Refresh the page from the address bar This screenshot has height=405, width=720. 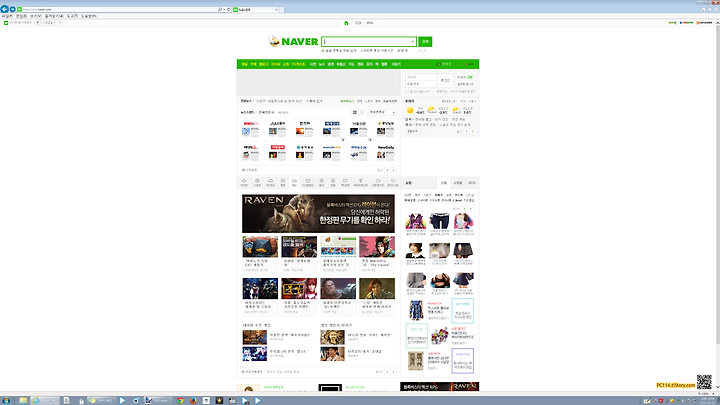(229, 9)
